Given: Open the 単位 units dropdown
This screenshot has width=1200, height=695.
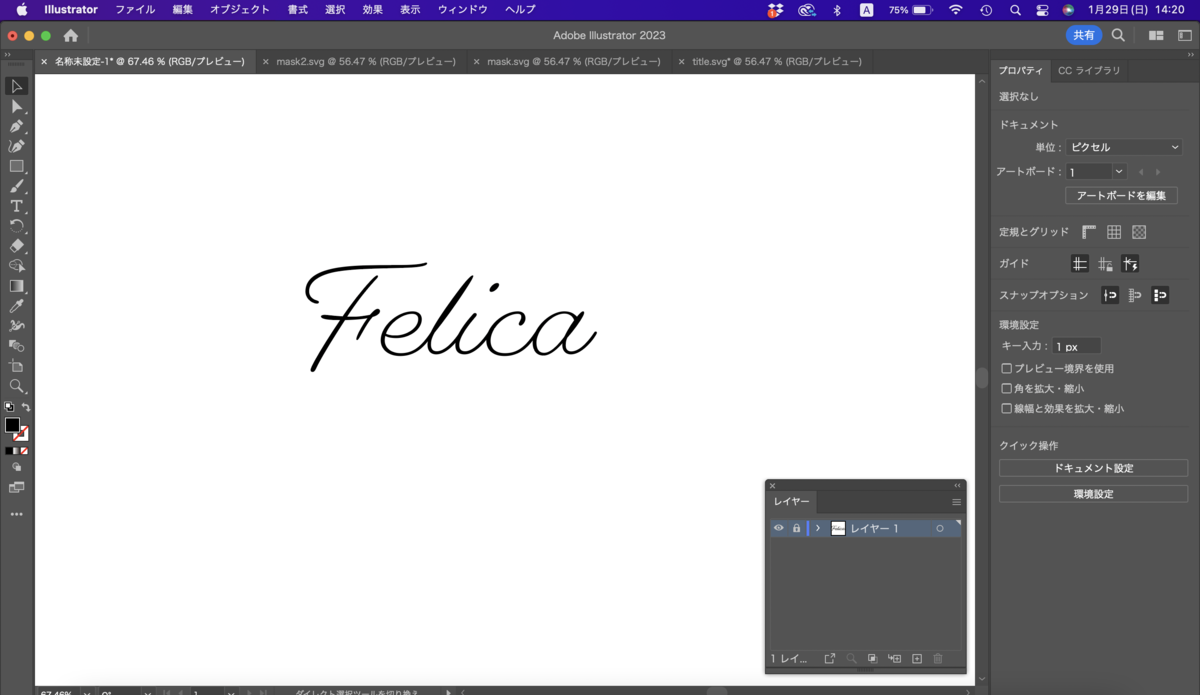Looking at the screenshot, I should pyautogui.click(x=1124, y=147).
